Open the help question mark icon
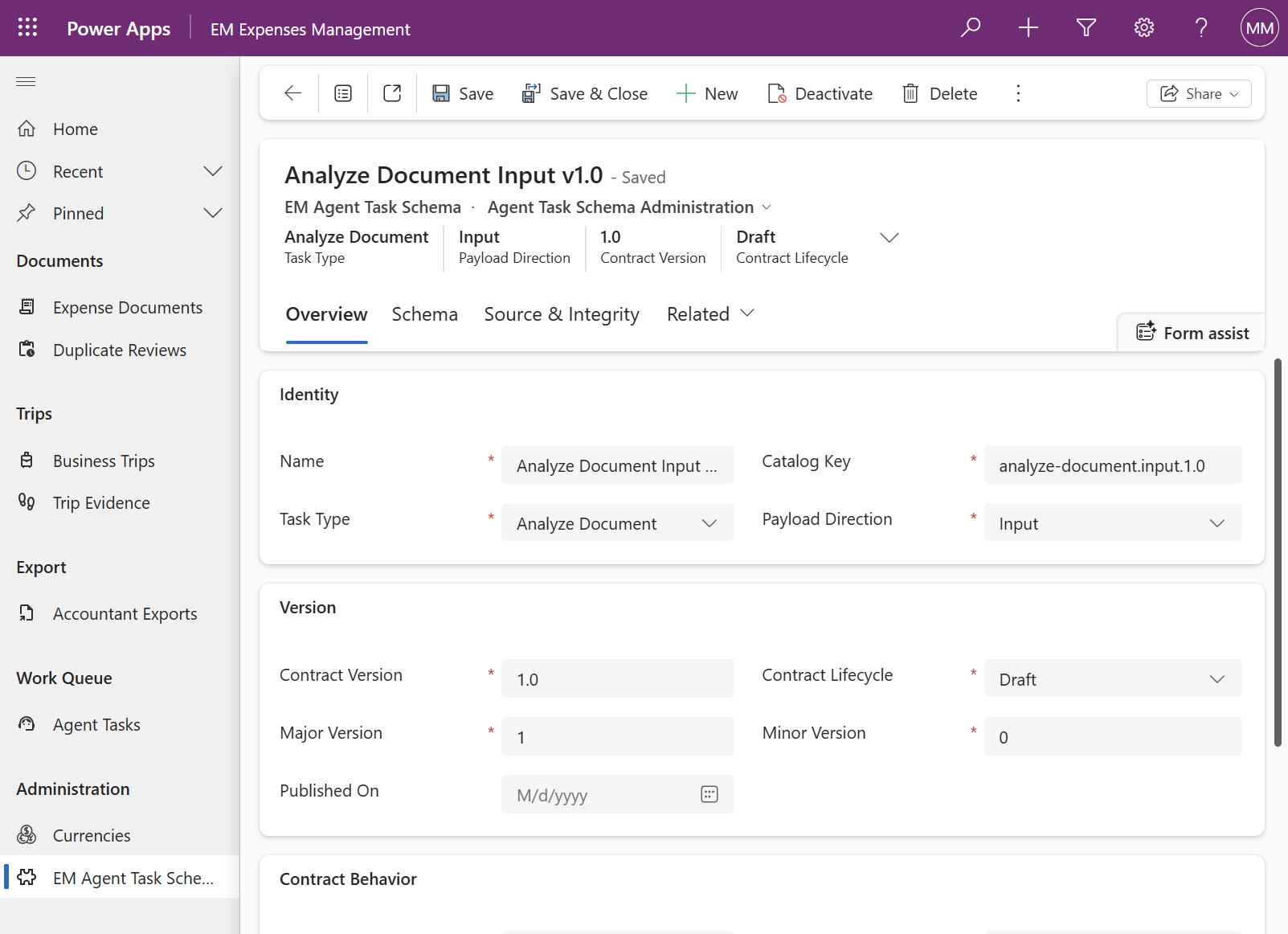This screenshot has width=1288, height=934. (1201, 28)
